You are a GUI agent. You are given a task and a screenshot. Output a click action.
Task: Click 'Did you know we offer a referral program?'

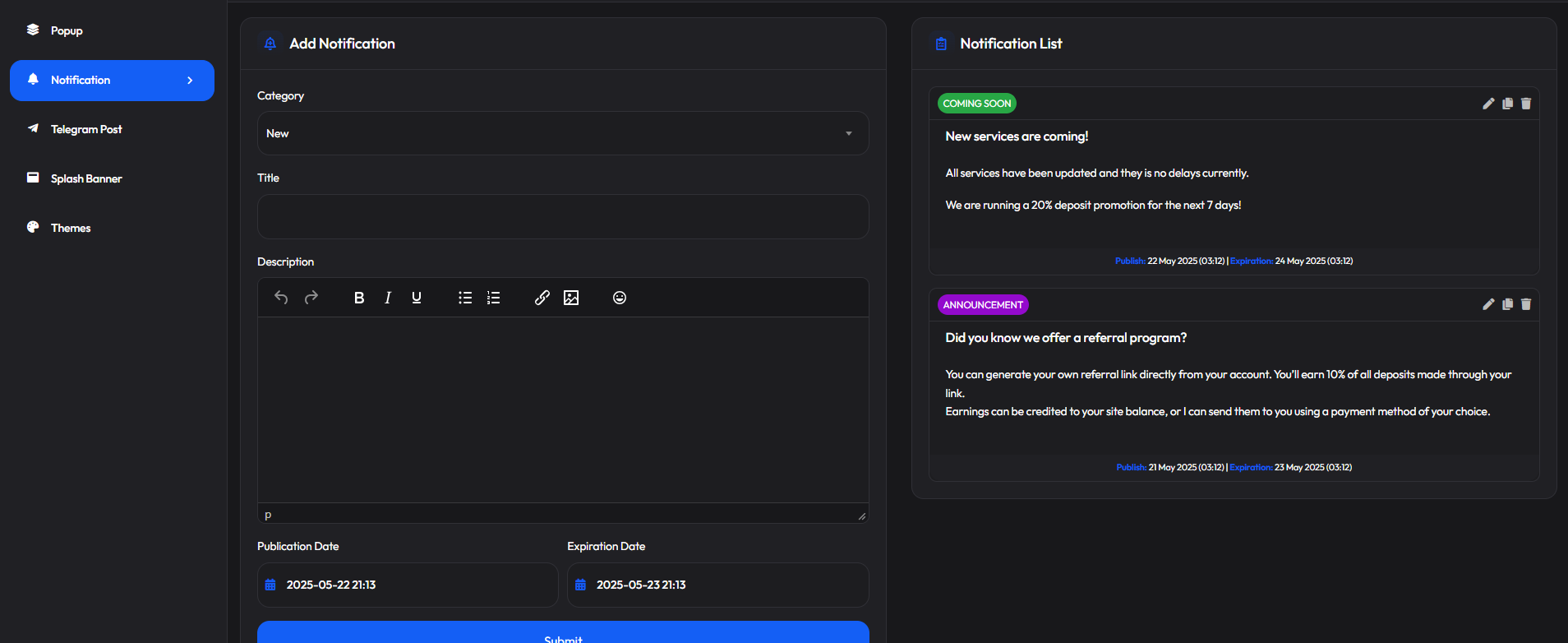pyautogui.click(x=1066, y=338)
